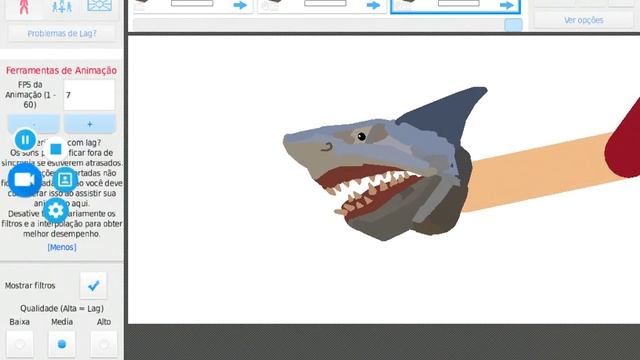Open screen recorder settings gear
The image size is (640, 360).
(56, 210)
